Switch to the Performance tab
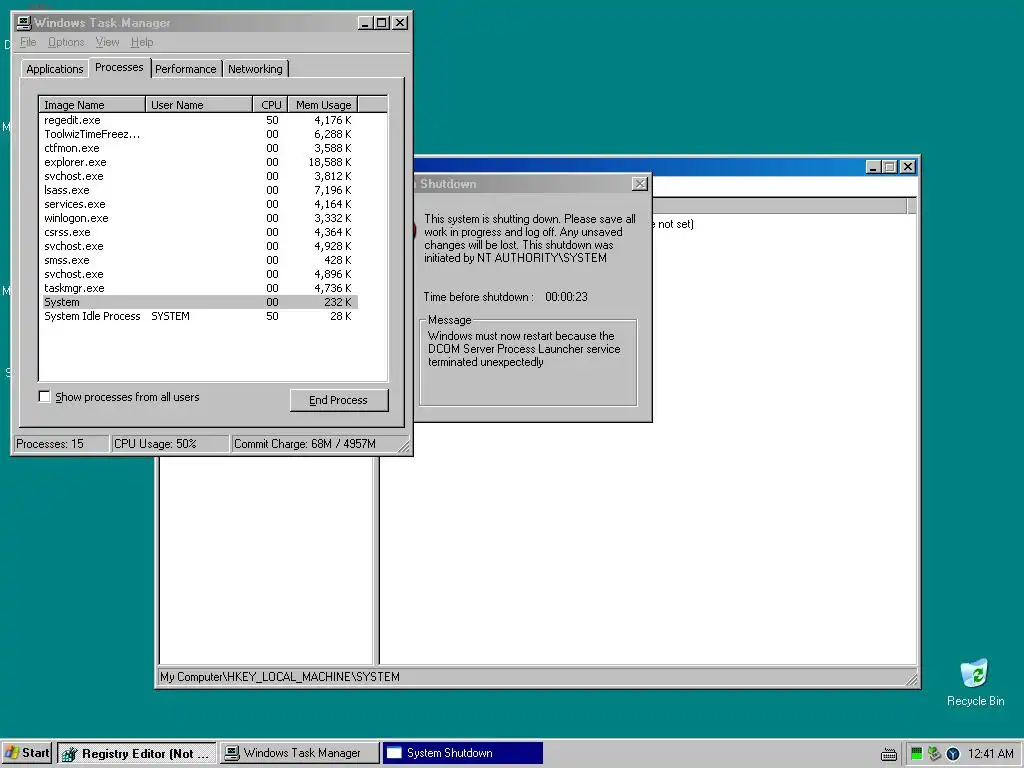Viewport: 1024px width, 768px height. click(185, 69)
